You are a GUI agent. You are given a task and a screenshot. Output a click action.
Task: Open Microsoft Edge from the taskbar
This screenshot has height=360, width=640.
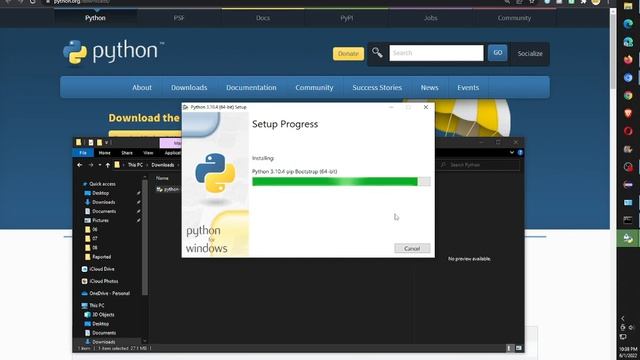[628, 24]
